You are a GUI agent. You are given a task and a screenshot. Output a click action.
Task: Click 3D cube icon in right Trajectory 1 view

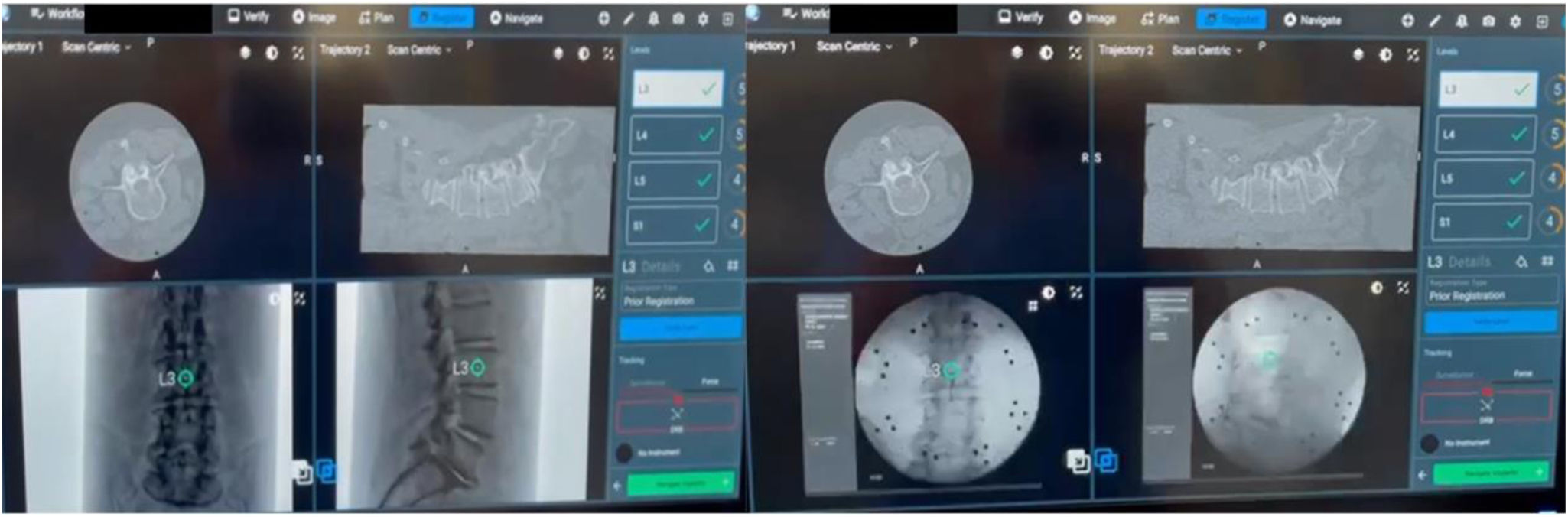point(1017,52)
